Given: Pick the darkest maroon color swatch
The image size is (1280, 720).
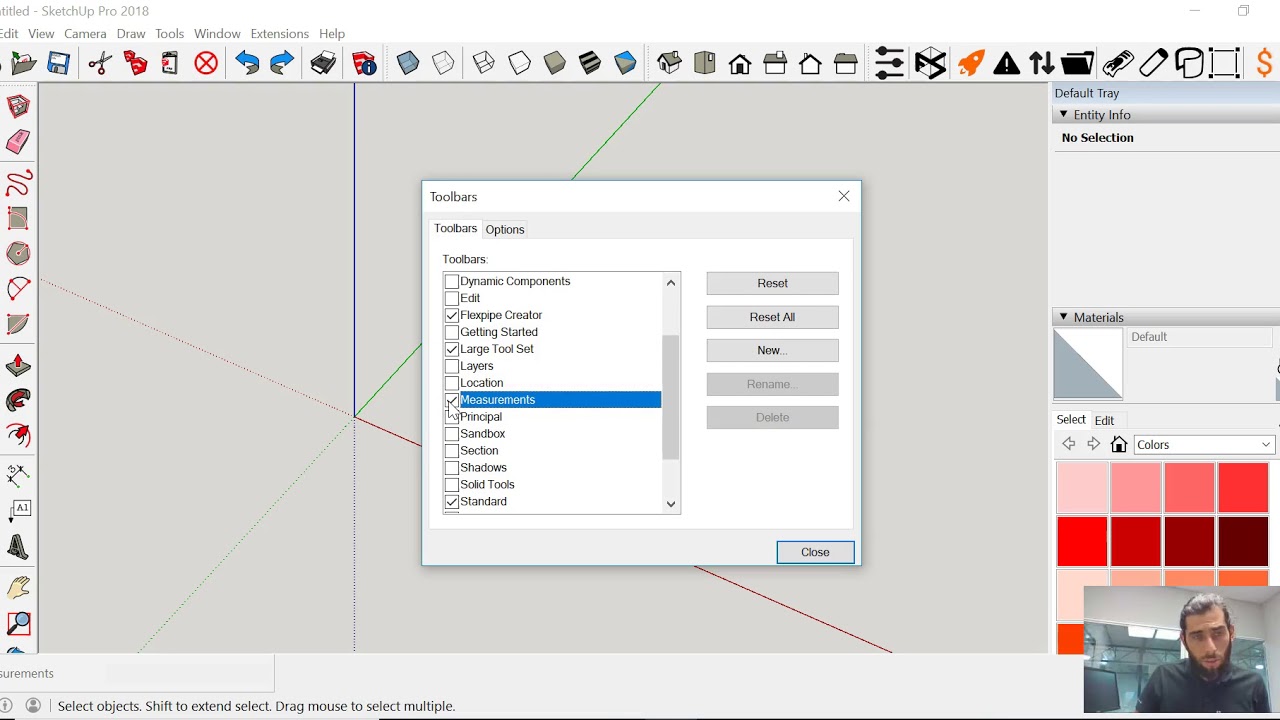Looking at the screenshot, I should point(1243,542).
